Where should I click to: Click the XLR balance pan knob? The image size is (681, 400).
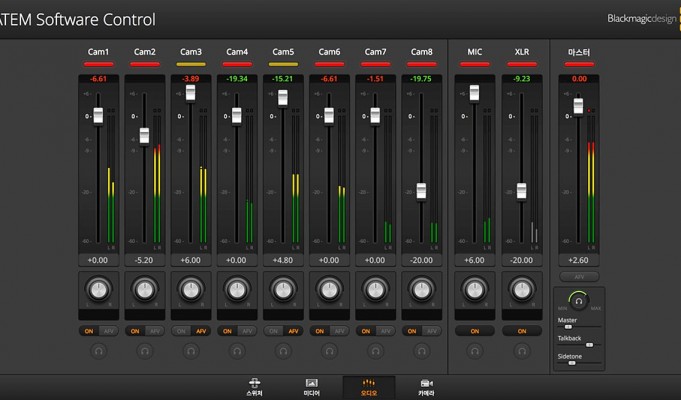tap(522, 290)
